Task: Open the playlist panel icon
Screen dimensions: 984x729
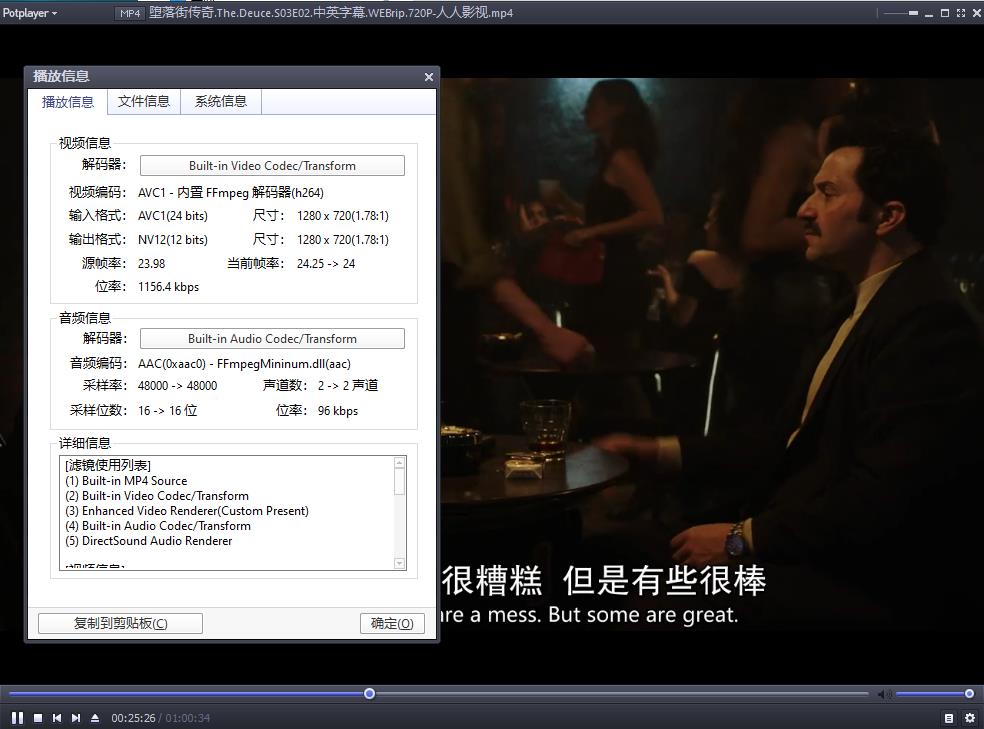Action: coord(949,718)
